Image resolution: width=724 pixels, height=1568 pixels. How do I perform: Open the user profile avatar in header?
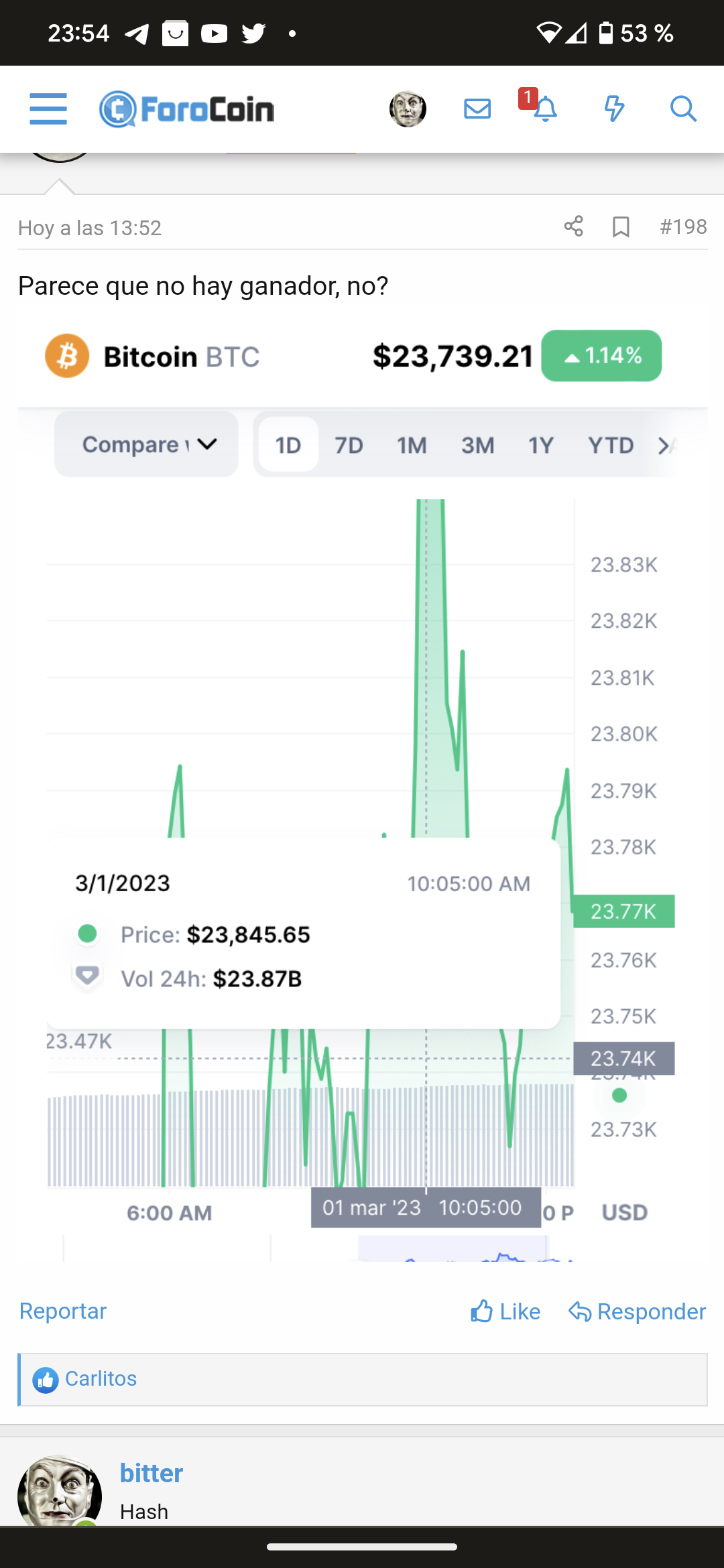point(408,109)
